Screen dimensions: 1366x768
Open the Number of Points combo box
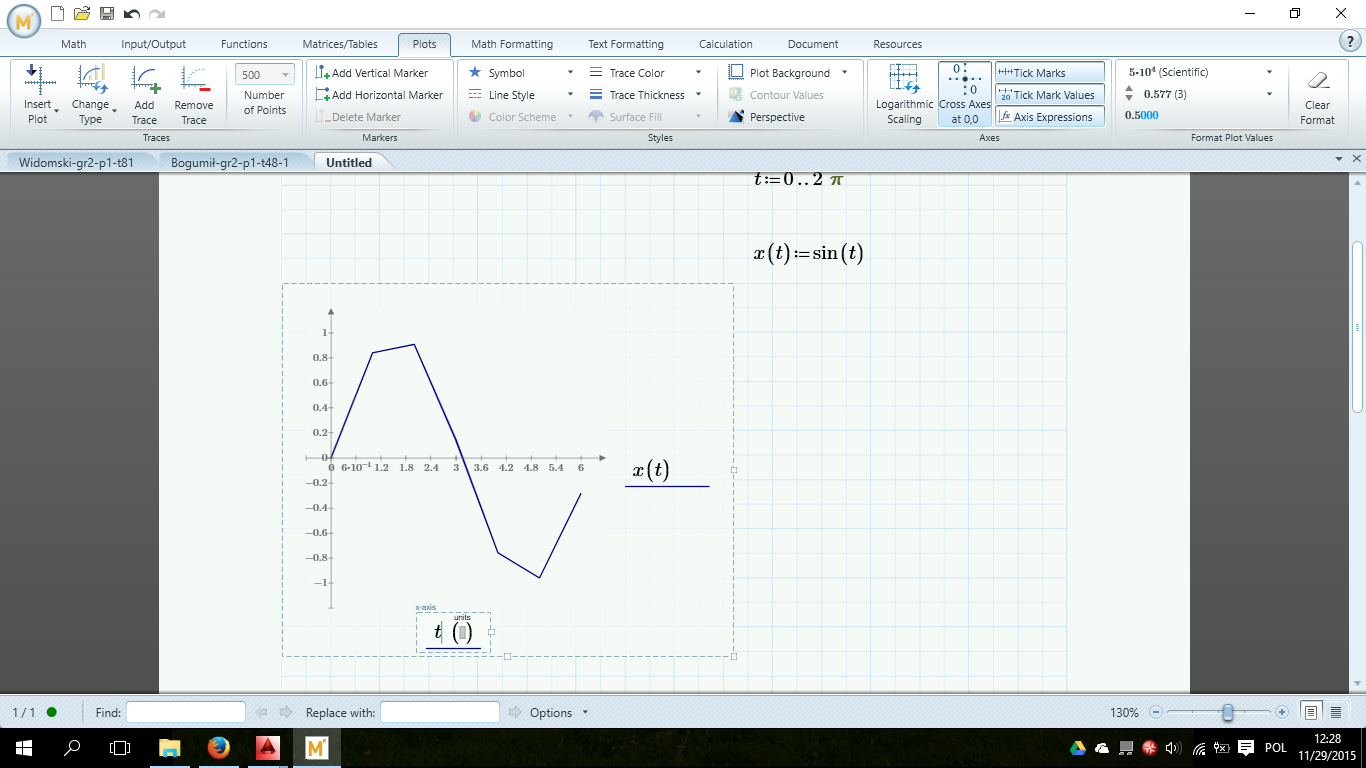[x=265, y=75]
